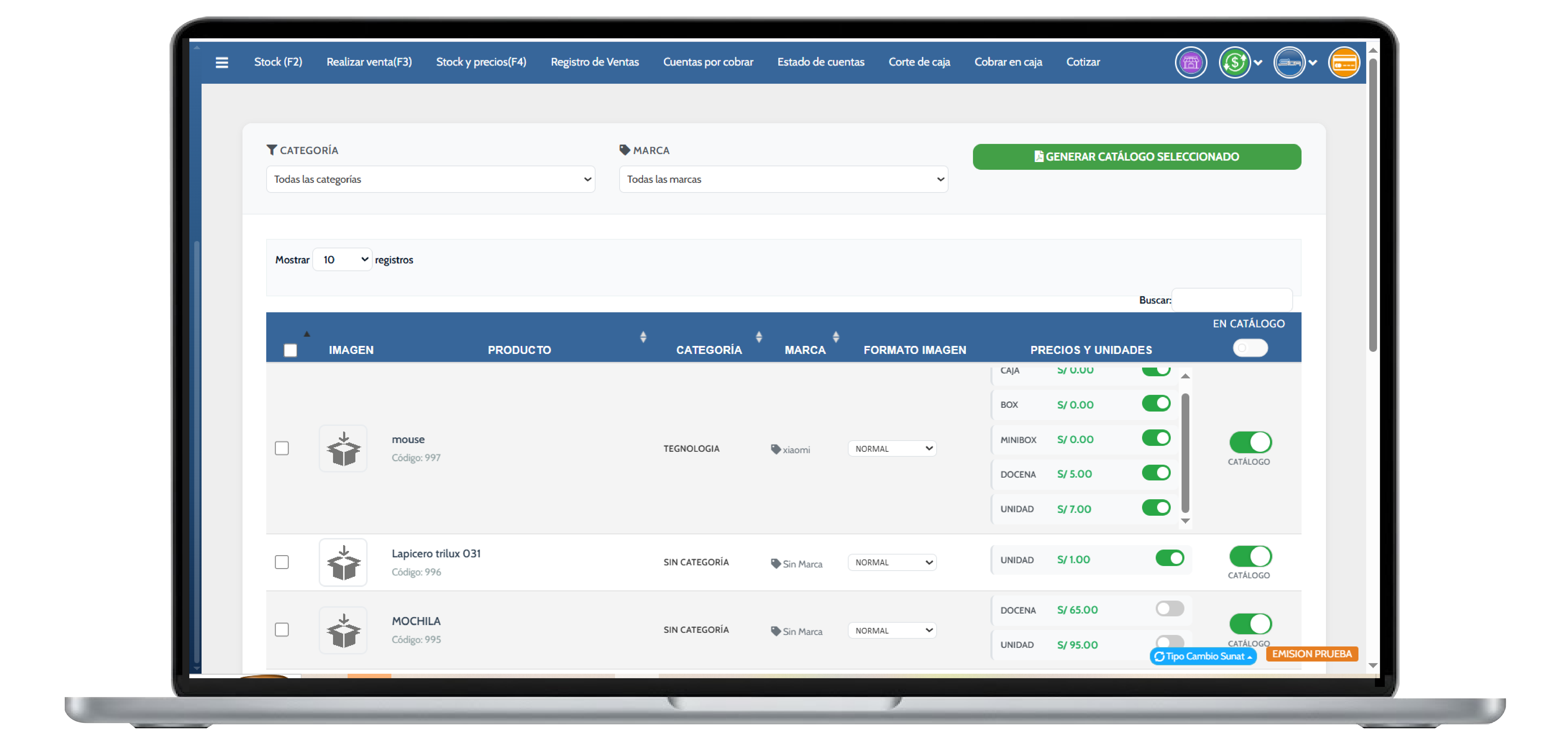Click the Buscar search field
Image resolution: width=1568 pixels, height=733 pixels.
tap(1232, 300)
